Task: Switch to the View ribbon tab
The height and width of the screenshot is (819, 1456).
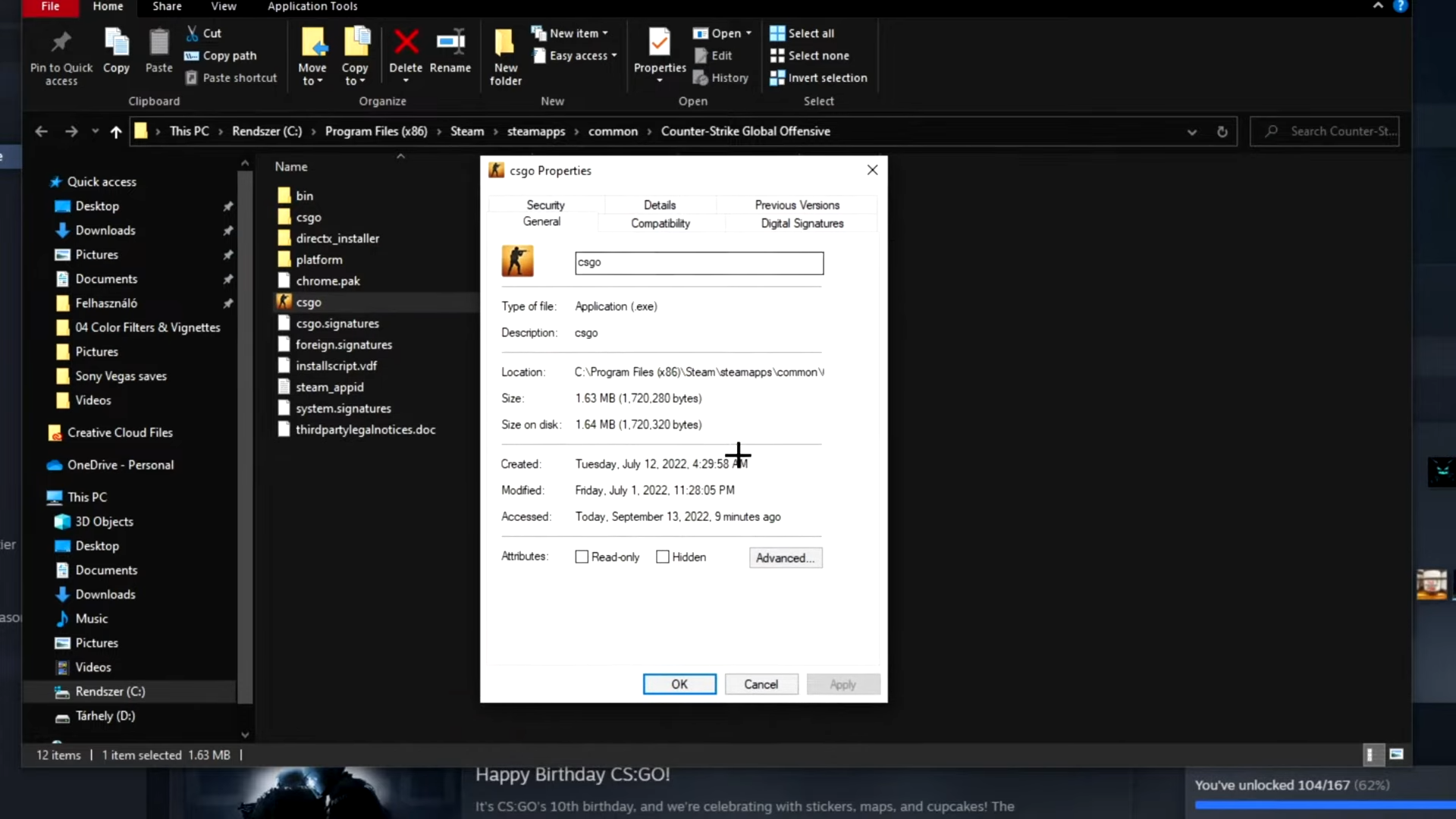Action: click(223, 7)
